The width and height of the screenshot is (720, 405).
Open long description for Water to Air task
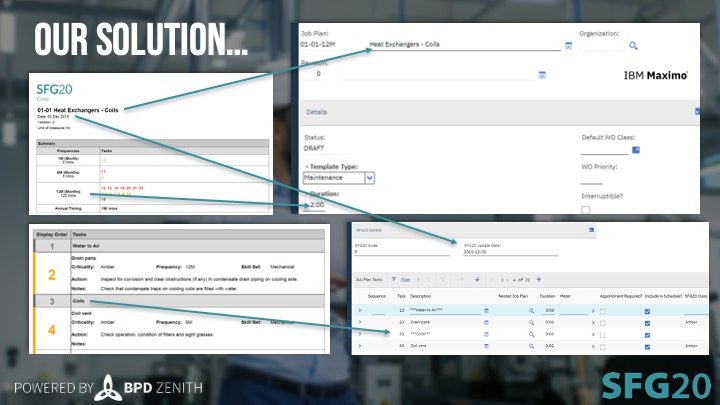[486, 311]
